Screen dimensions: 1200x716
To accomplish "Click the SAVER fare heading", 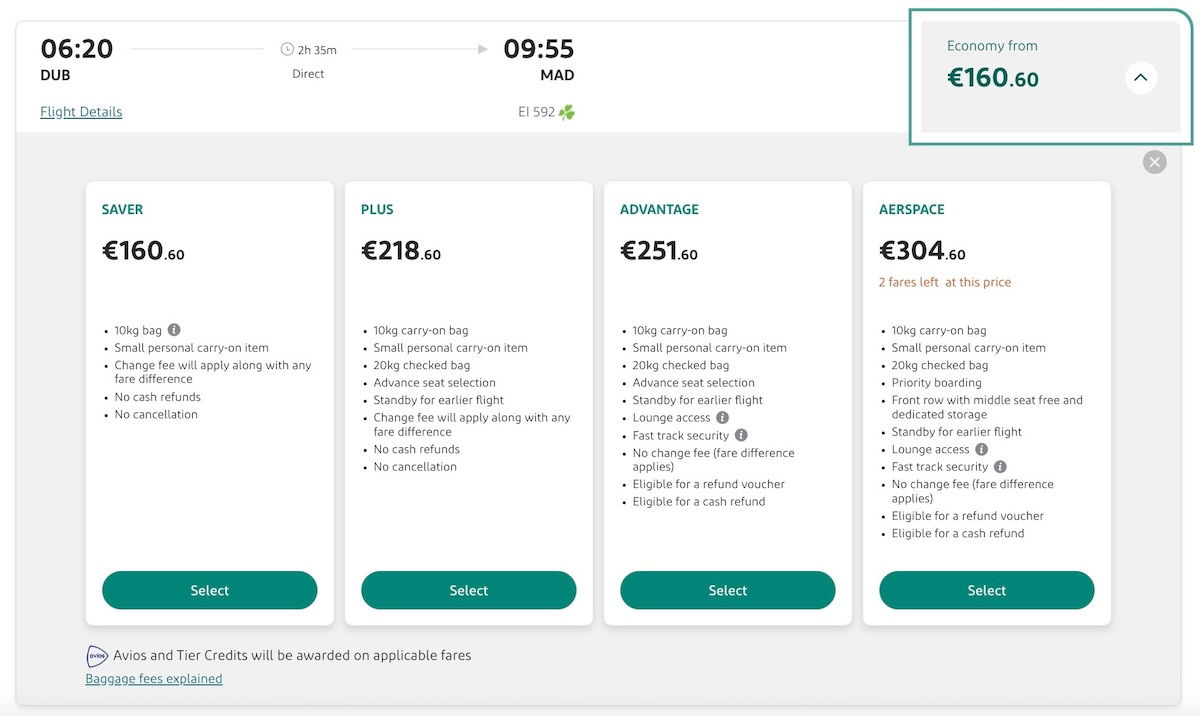I will tap(122, 210).
